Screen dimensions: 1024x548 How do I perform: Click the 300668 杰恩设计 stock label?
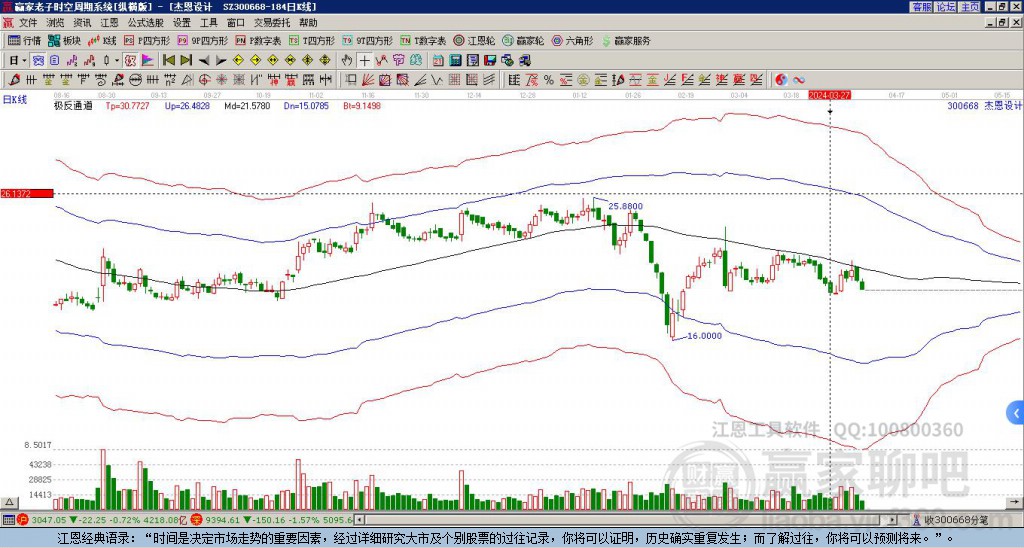click(x=984, y=106)
